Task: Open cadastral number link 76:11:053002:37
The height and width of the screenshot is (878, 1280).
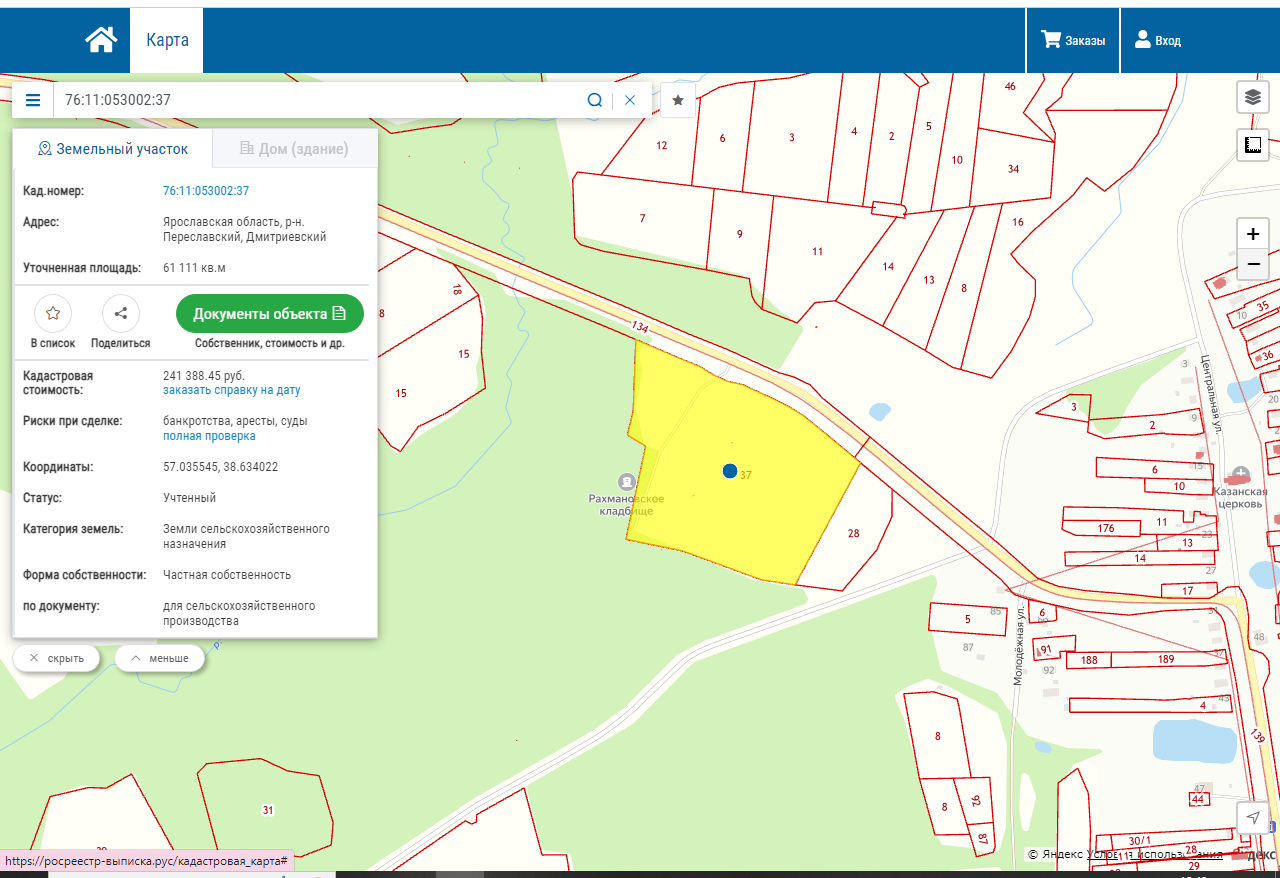Action: (206, 191)
